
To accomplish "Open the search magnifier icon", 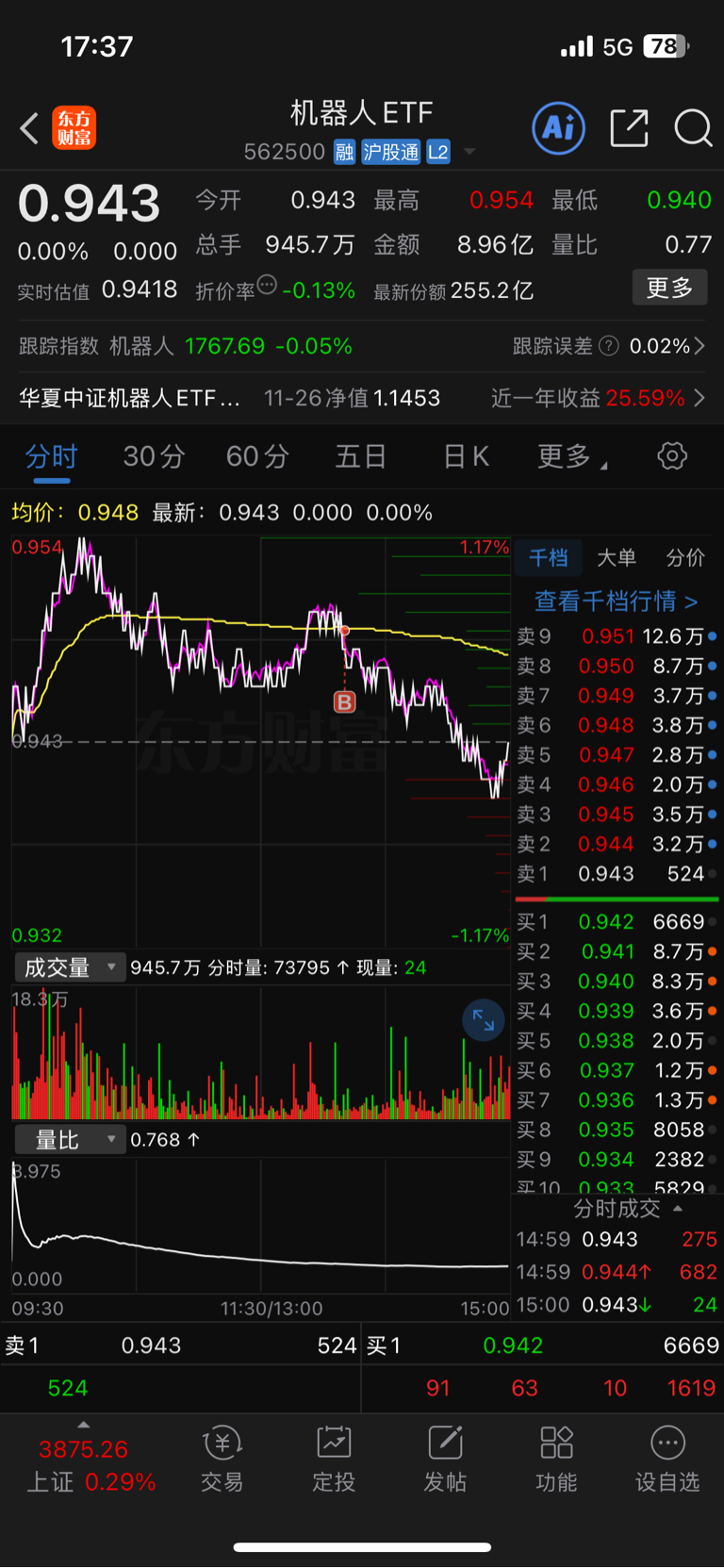I will click(693, 128).
